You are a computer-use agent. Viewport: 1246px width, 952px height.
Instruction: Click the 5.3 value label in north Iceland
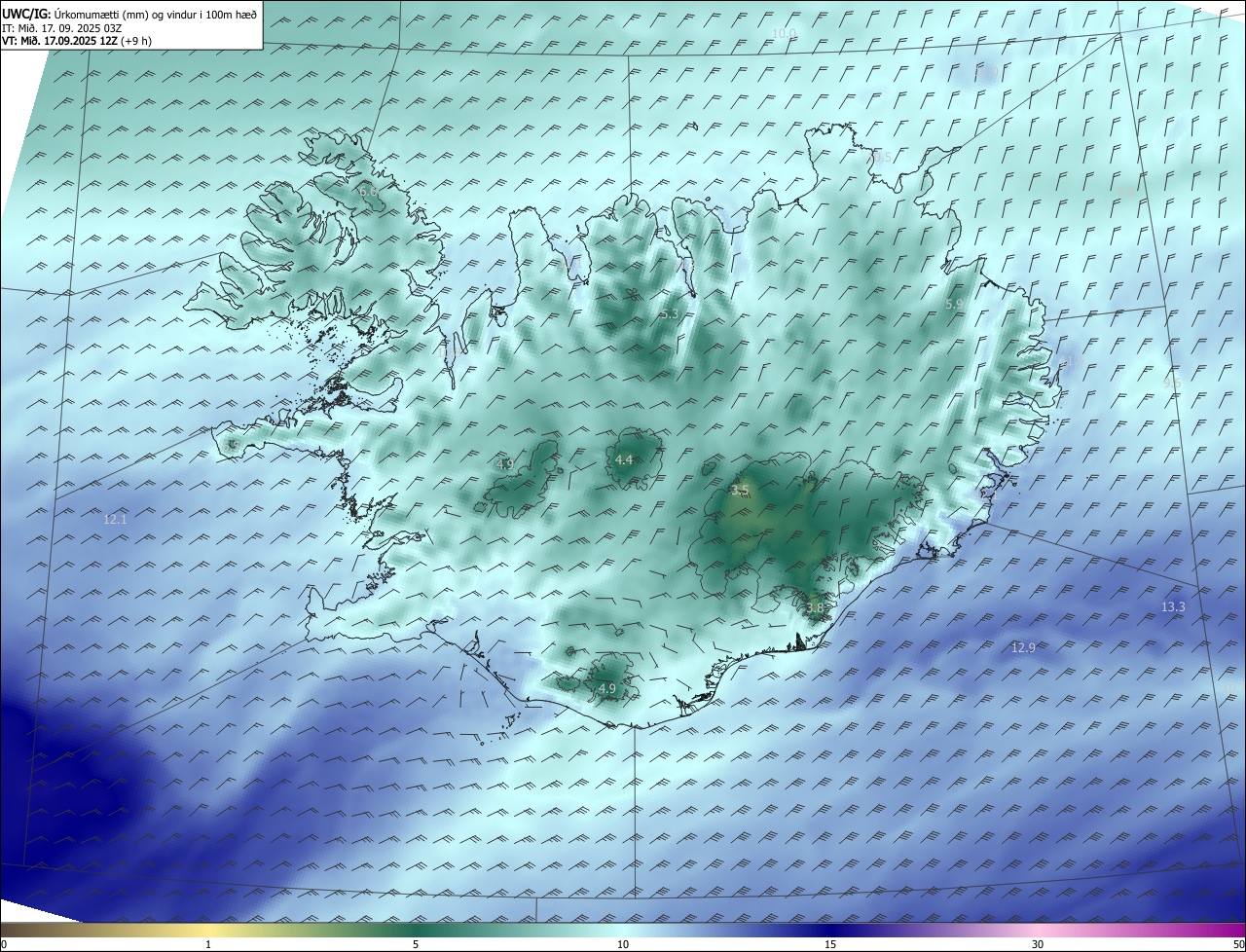669,313
